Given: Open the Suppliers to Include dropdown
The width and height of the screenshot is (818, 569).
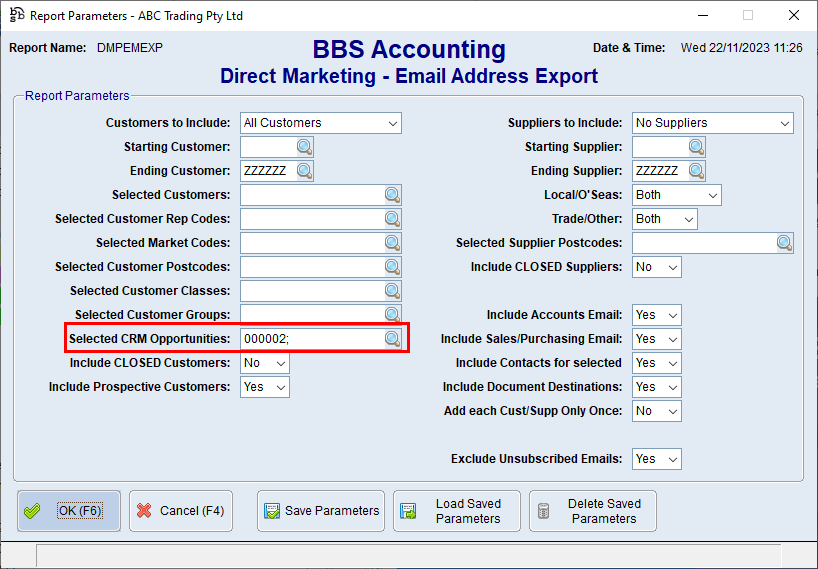Looking at the screenshot, I should tap(712, 123).
